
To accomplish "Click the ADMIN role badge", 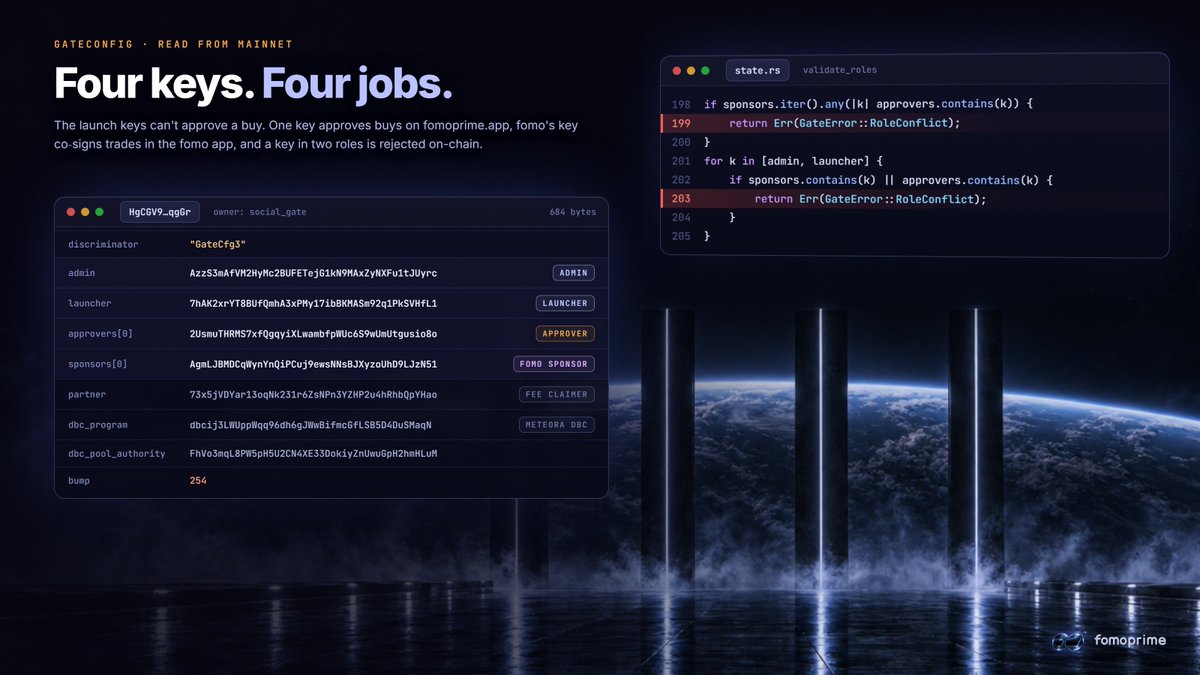I will tap(573, 273).
